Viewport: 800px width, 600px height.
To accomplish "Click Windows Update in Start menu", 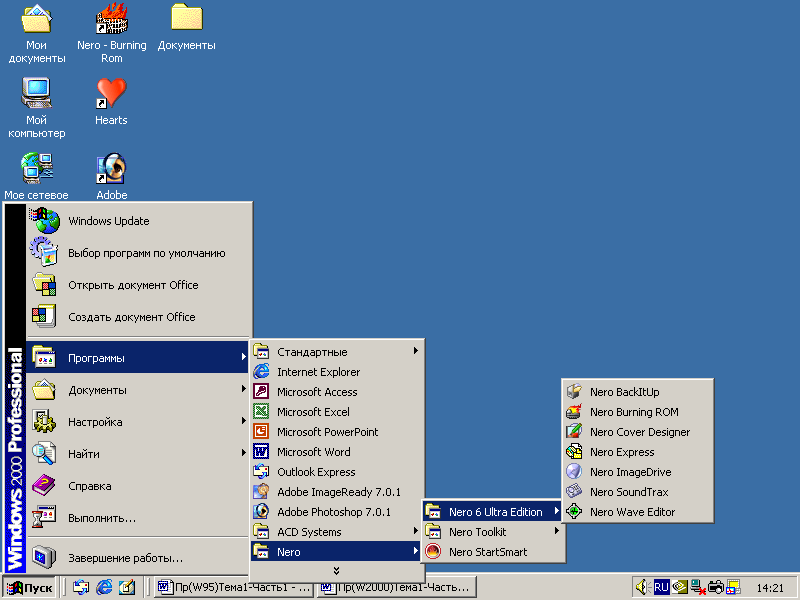I will coord(138,221).
